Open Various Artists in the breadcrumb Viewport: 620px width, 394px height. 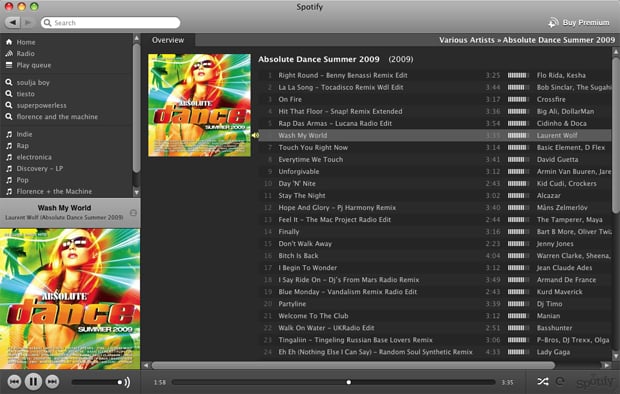pyautogui.click(x=467, y=40)
